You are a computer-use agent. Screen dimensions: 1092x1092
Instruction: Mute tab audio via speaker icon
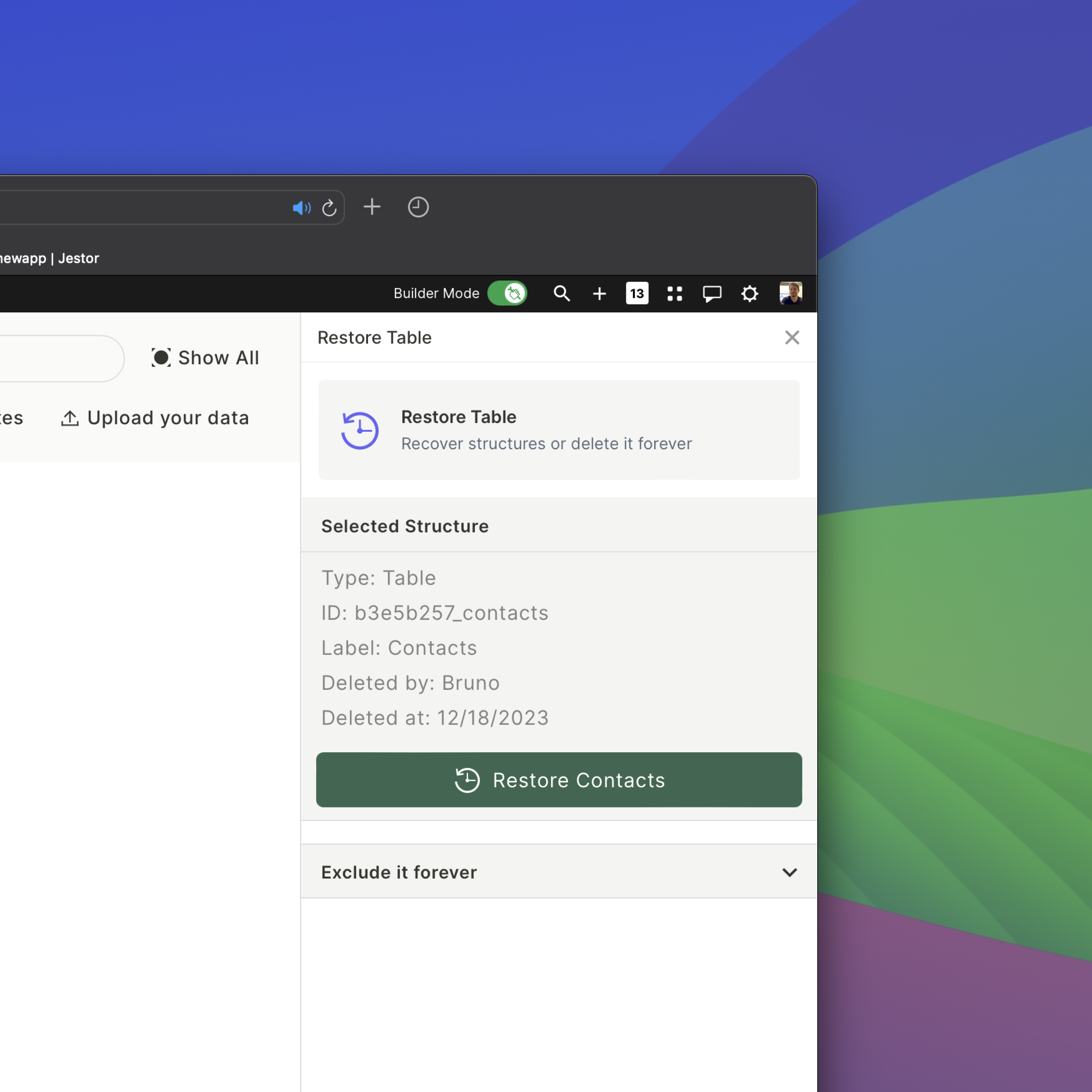click(x=301, y=208)
